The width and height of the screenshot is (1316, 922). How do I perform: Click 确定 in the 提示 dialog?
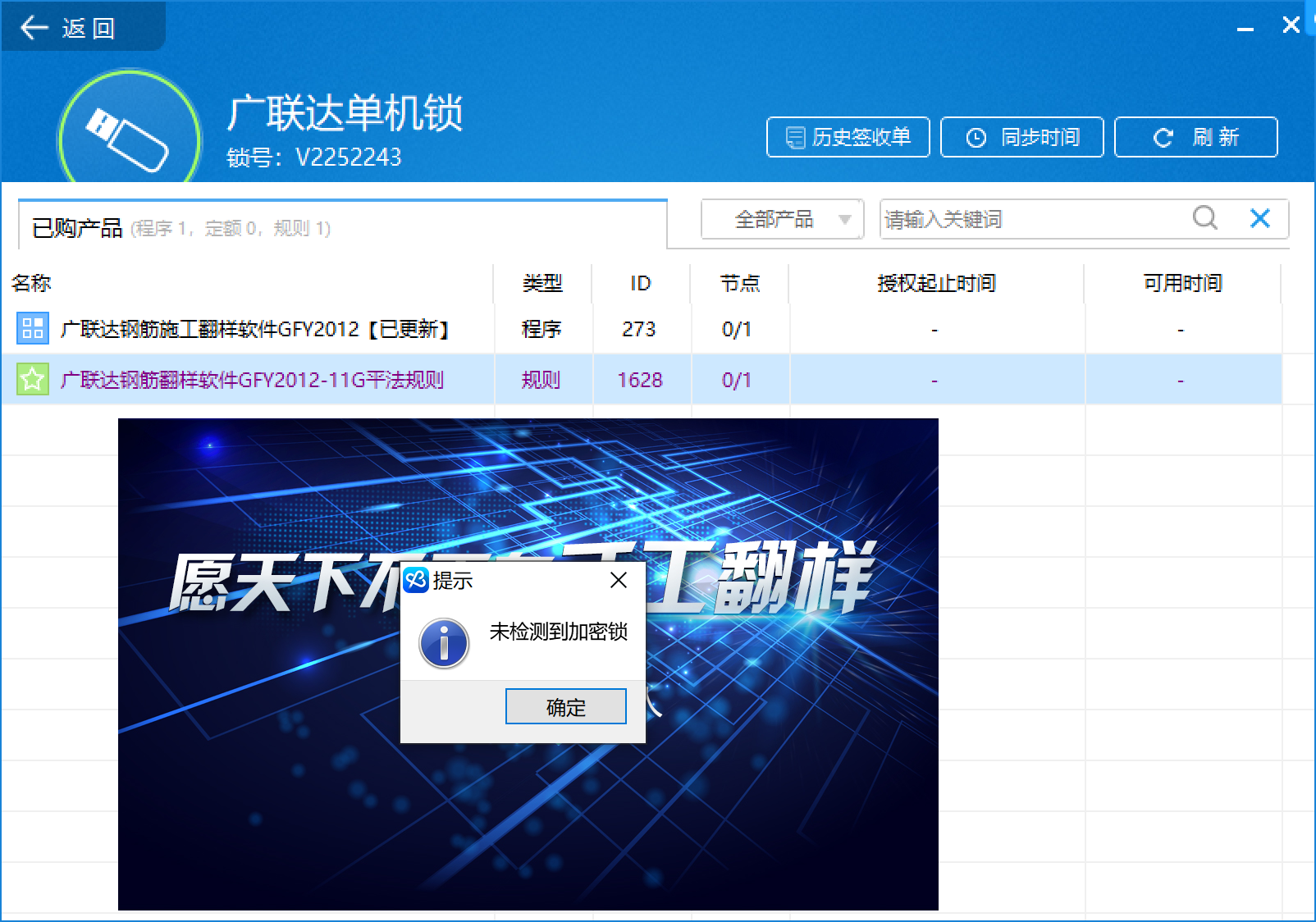(566, 706)
